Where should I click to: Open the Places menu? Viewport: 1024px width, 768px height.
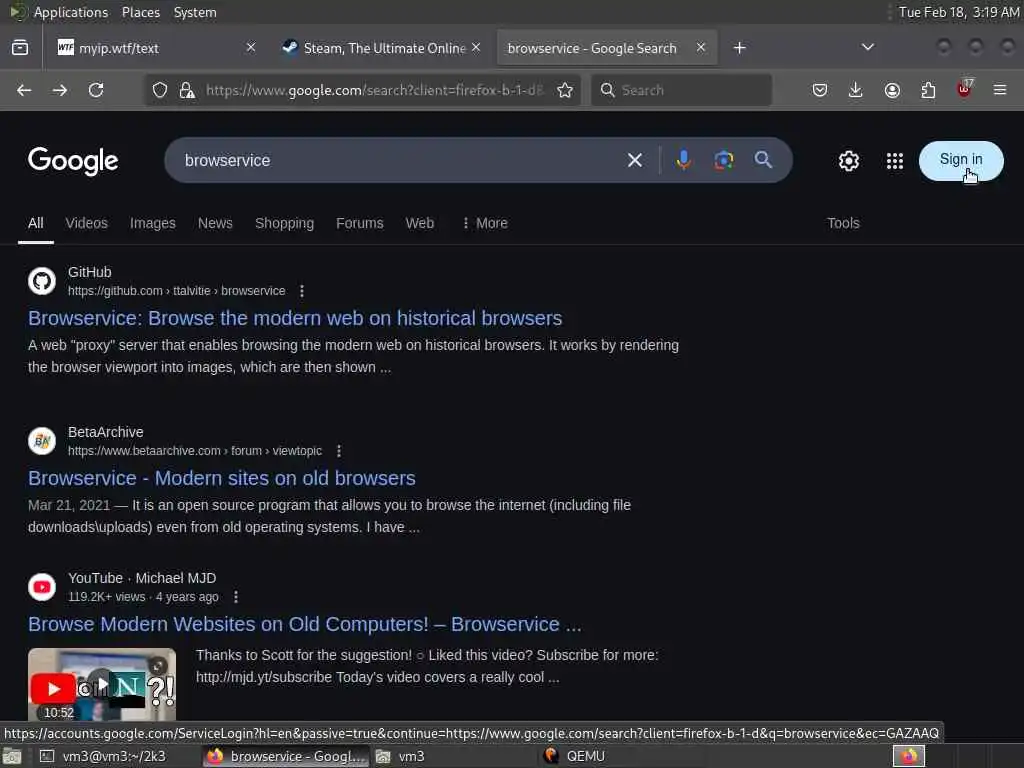[140, 12]
